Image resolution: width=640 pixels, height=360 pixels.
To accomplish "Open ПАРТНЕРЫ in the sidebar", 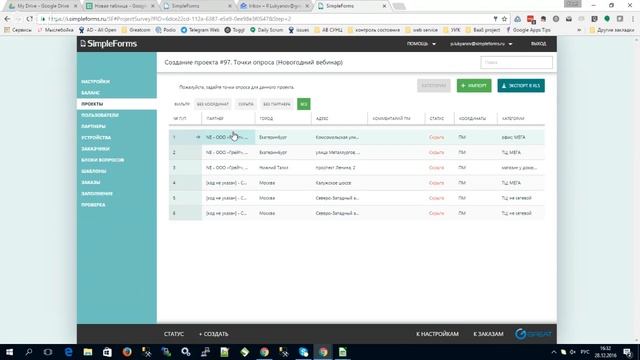I will [x=93, y=126].
